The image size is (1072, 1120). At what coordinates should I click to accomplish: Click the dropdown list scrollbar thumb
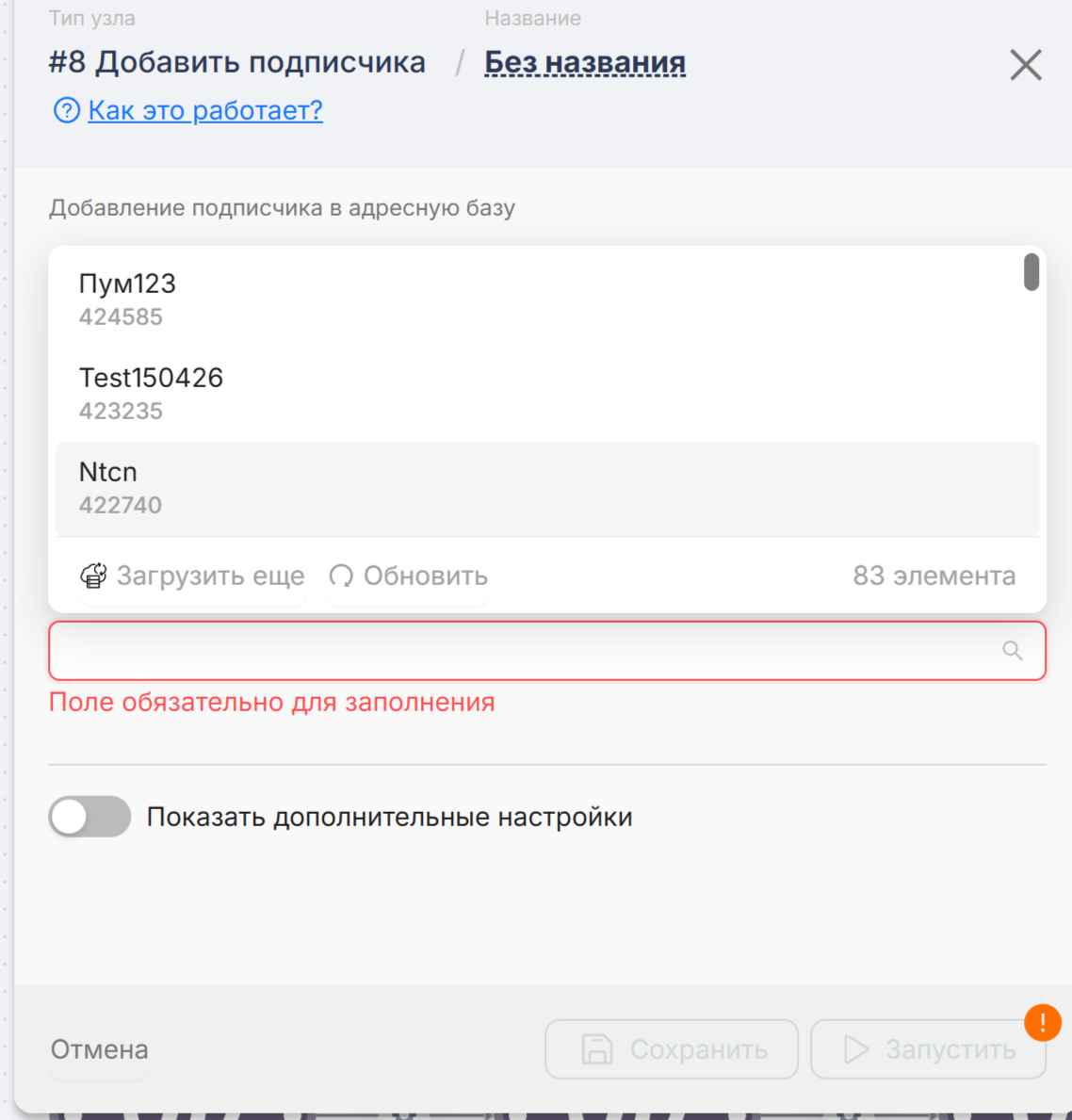pyautogui.click(x=1031, y=272)
